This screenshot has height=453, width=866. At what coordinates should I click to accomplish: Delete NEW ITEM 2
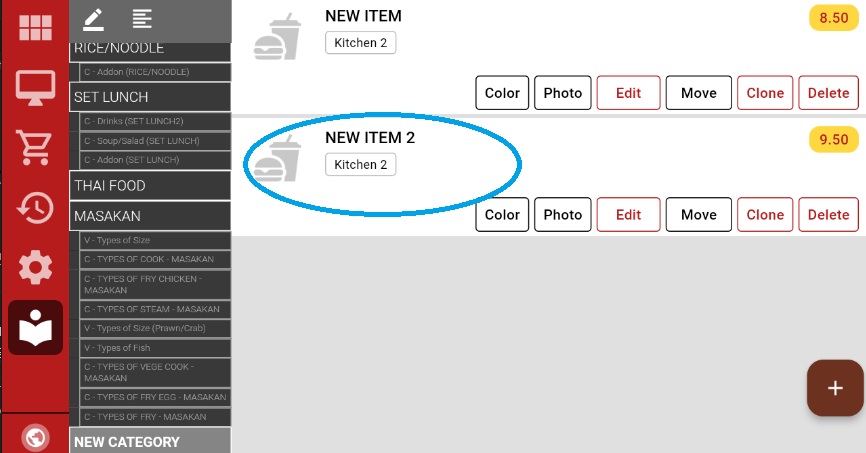tap(828, 214)
